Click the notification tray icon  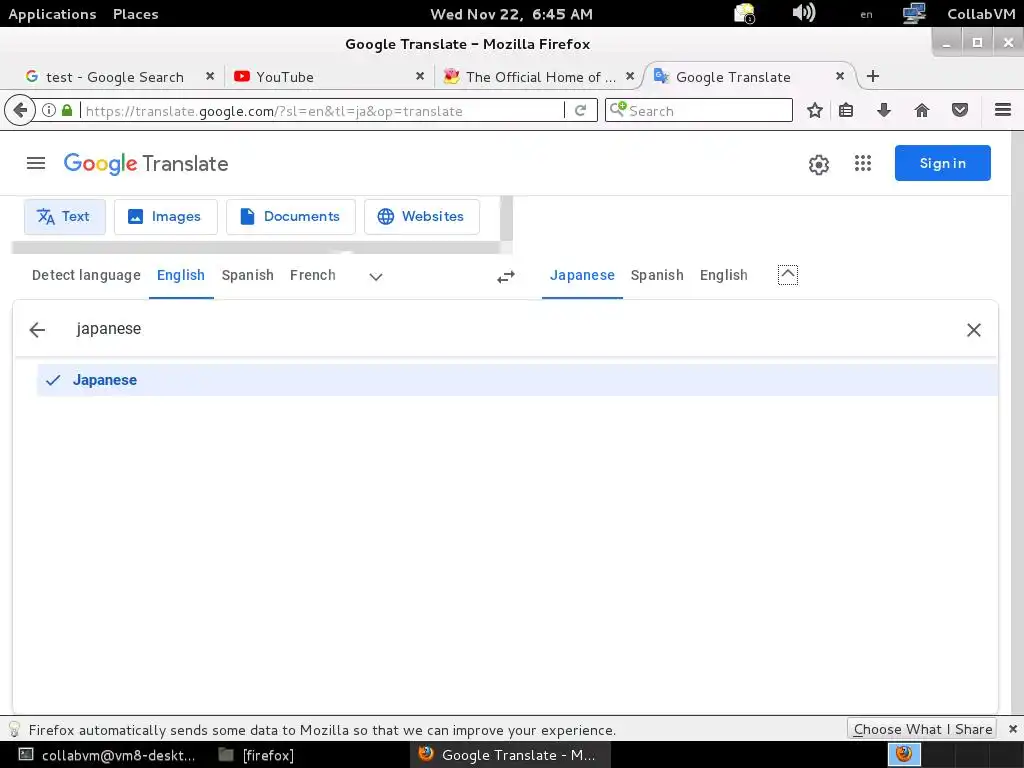click(744, 13)
